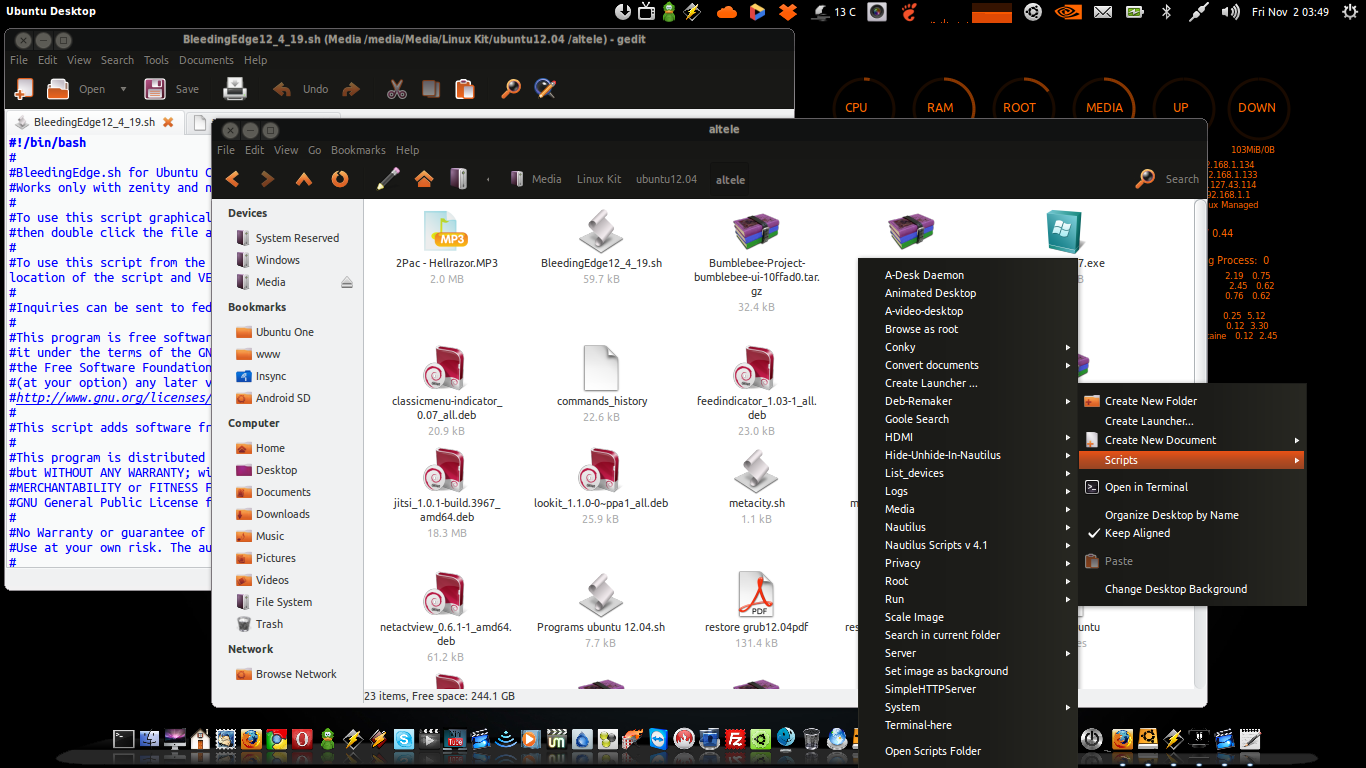Click the Home icon in altele toolbar

[x=424, y=179]
